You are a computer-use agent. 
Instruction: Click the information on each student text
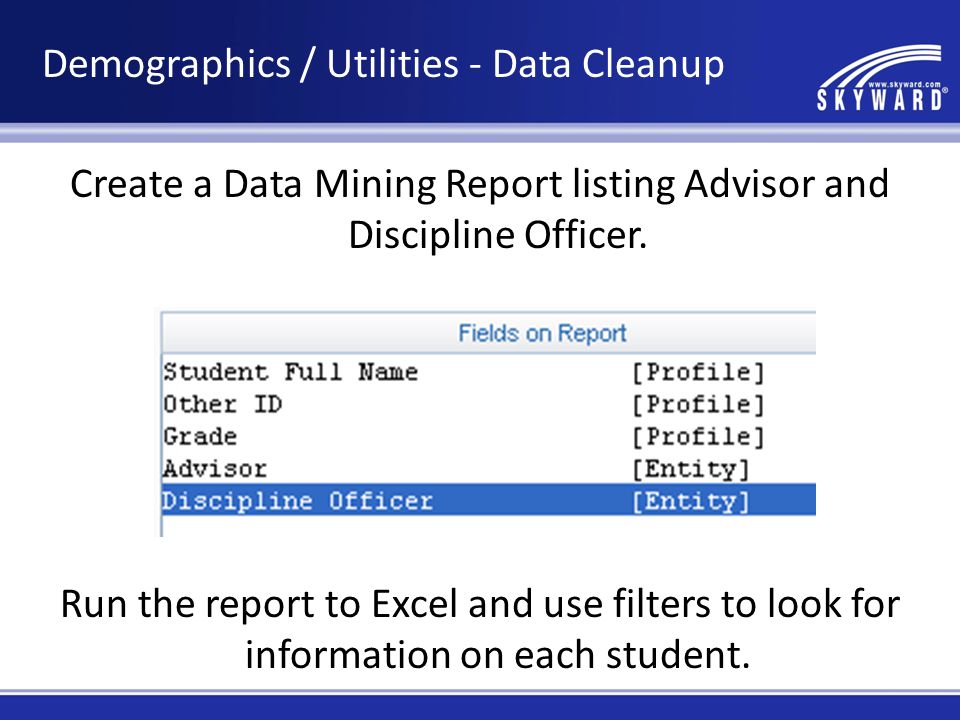(x=498, y=654)
